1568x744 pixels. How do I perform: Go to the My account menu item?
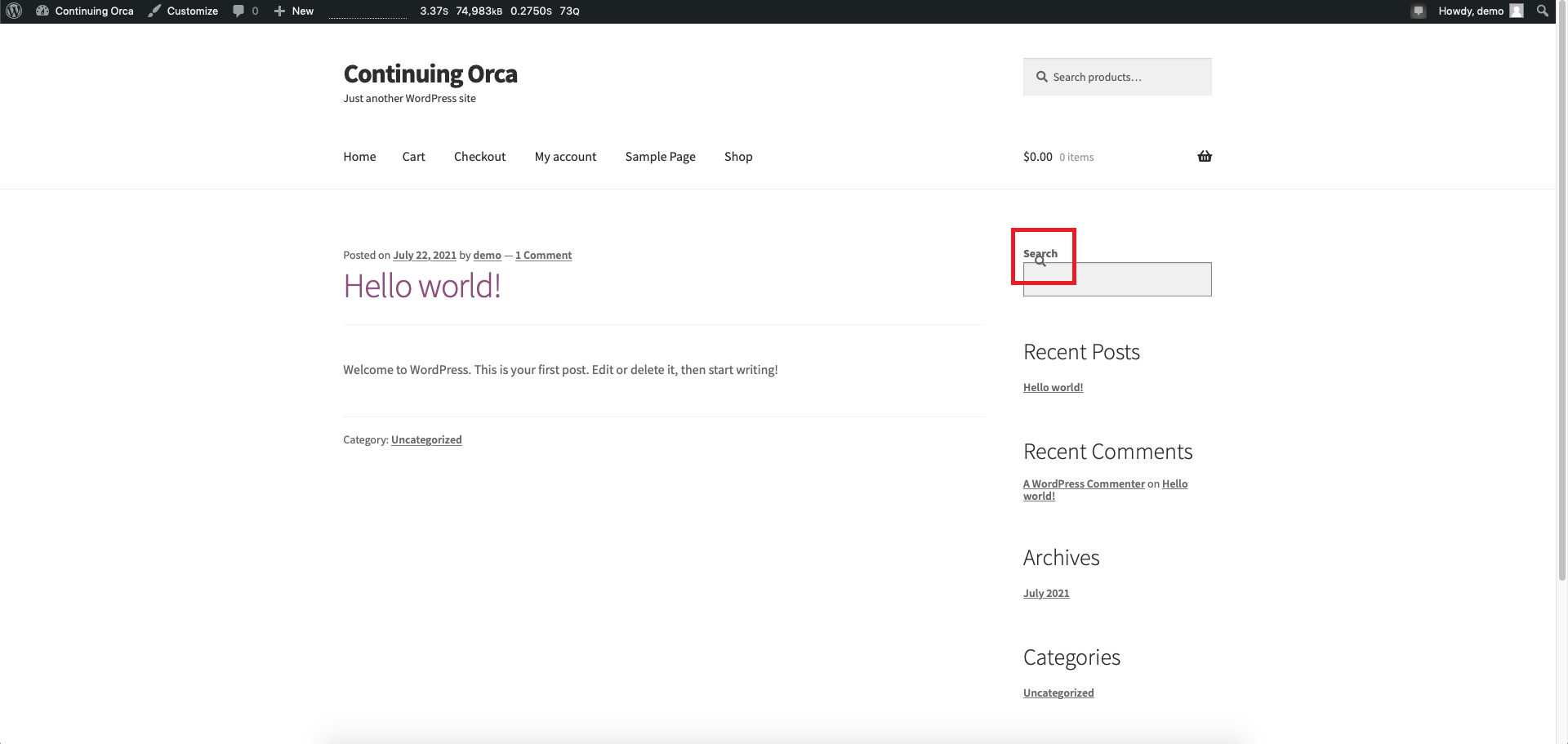[565, 156]
